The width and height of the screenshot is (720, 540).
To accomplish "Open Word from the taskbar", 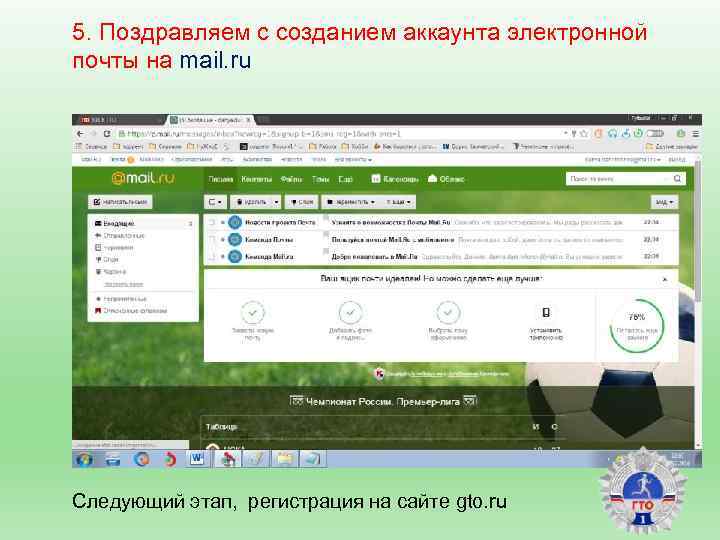I will (x=197, y=459).
